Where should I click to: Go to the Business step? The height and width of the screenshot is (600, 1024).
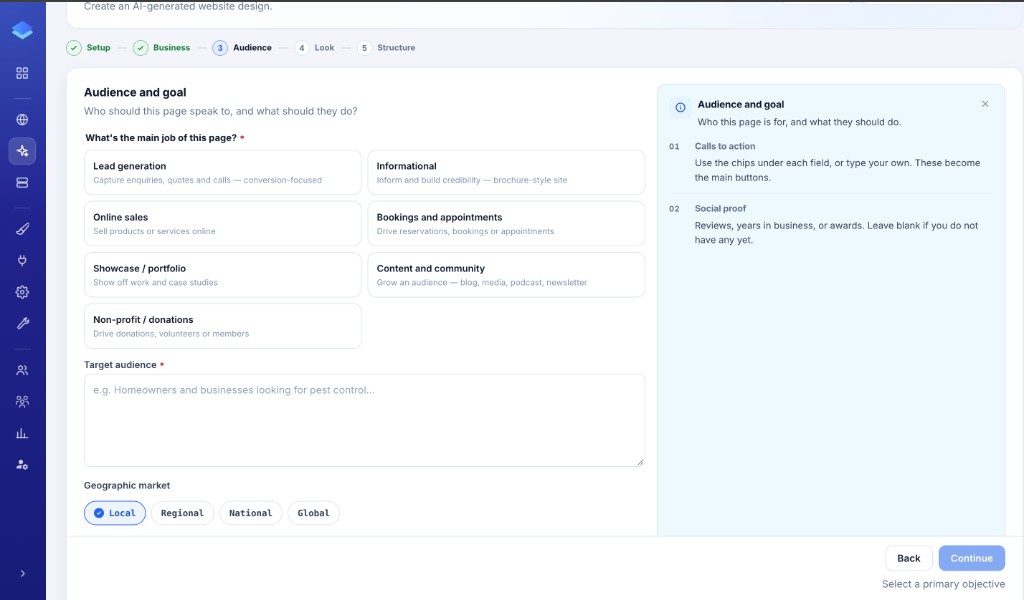[161, 48]
